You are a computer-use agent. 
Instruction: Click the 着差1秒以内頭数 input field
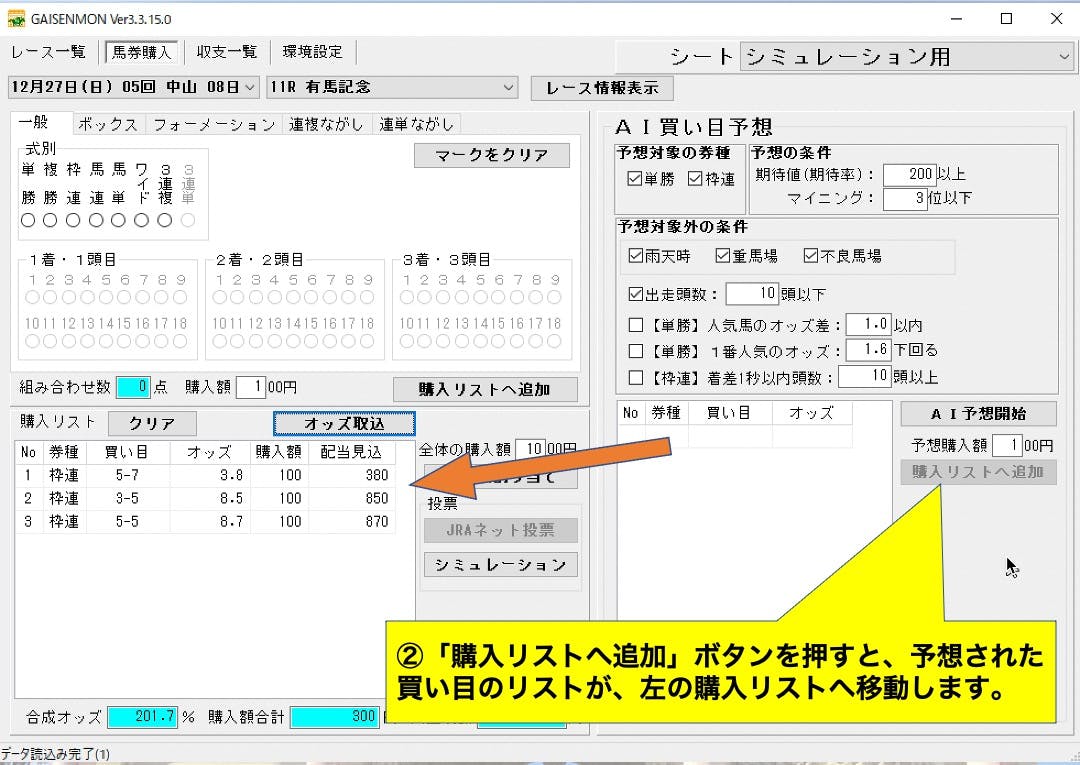(864, 376)
